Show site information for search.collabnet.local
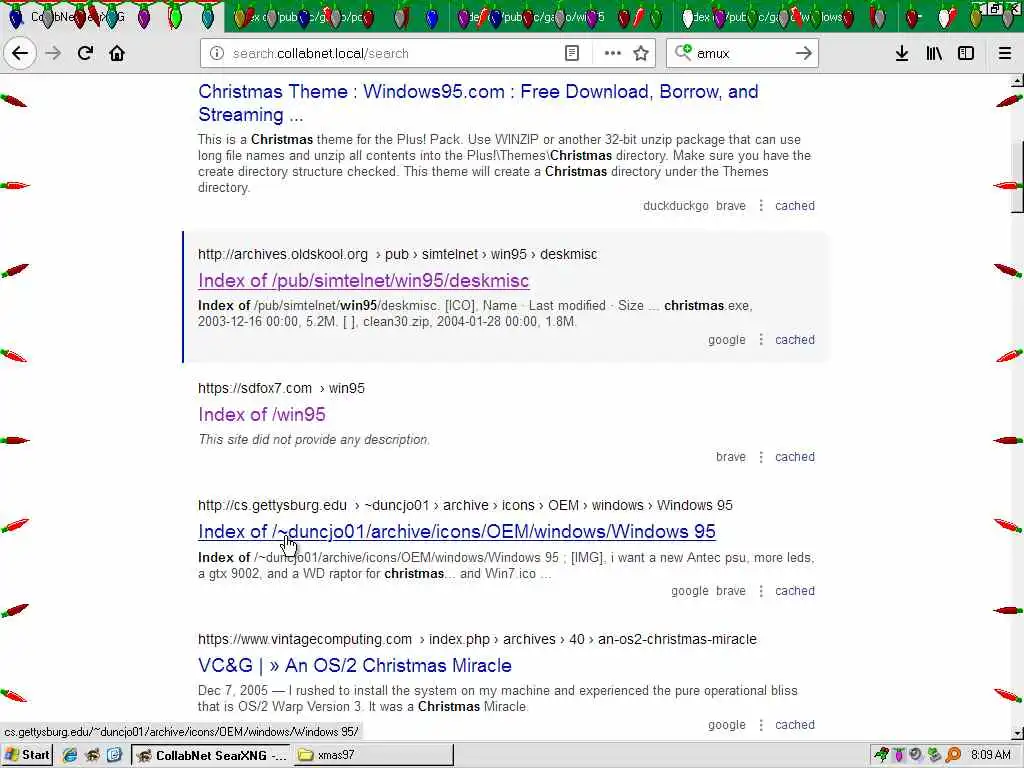This screenshot has height=768, width=1024. click(x=217, y=53)
